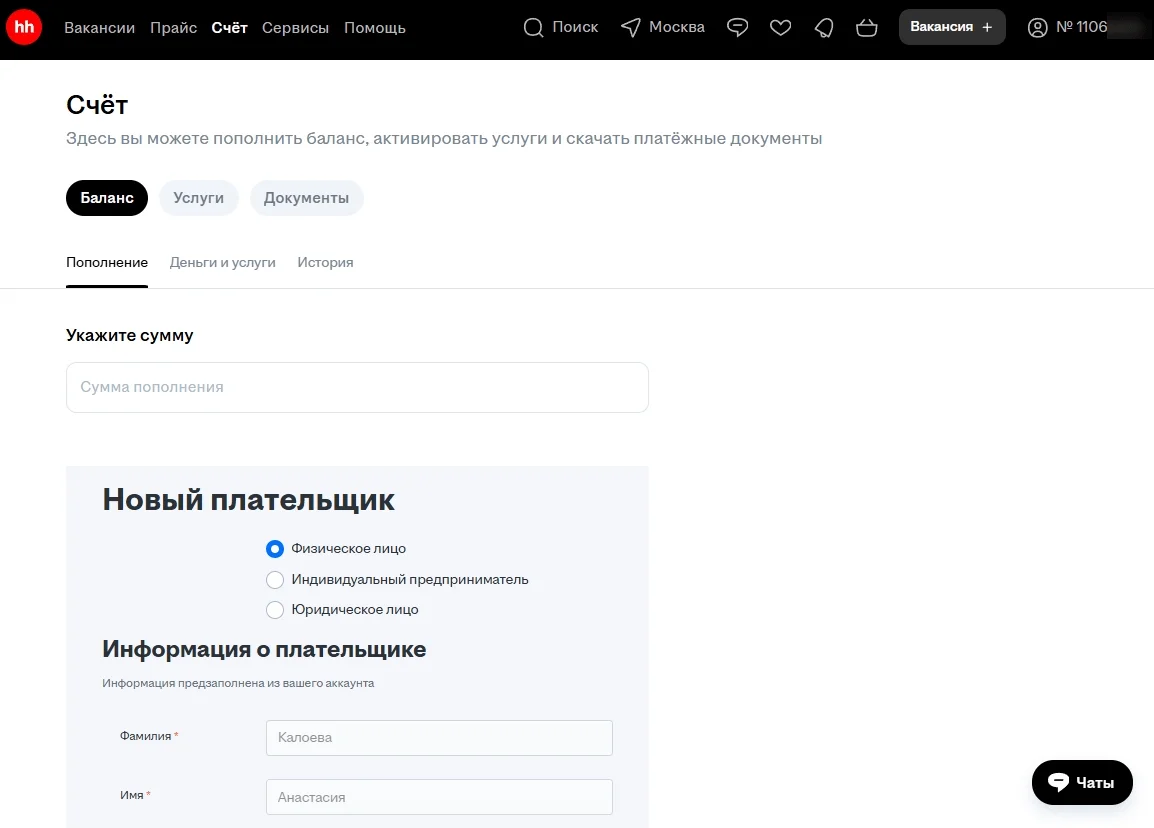Image resolution: width=1154 pixels, height=828 pixels.
Task: Open messages via speech bubble icon
Action: click(x=737, y=28)
